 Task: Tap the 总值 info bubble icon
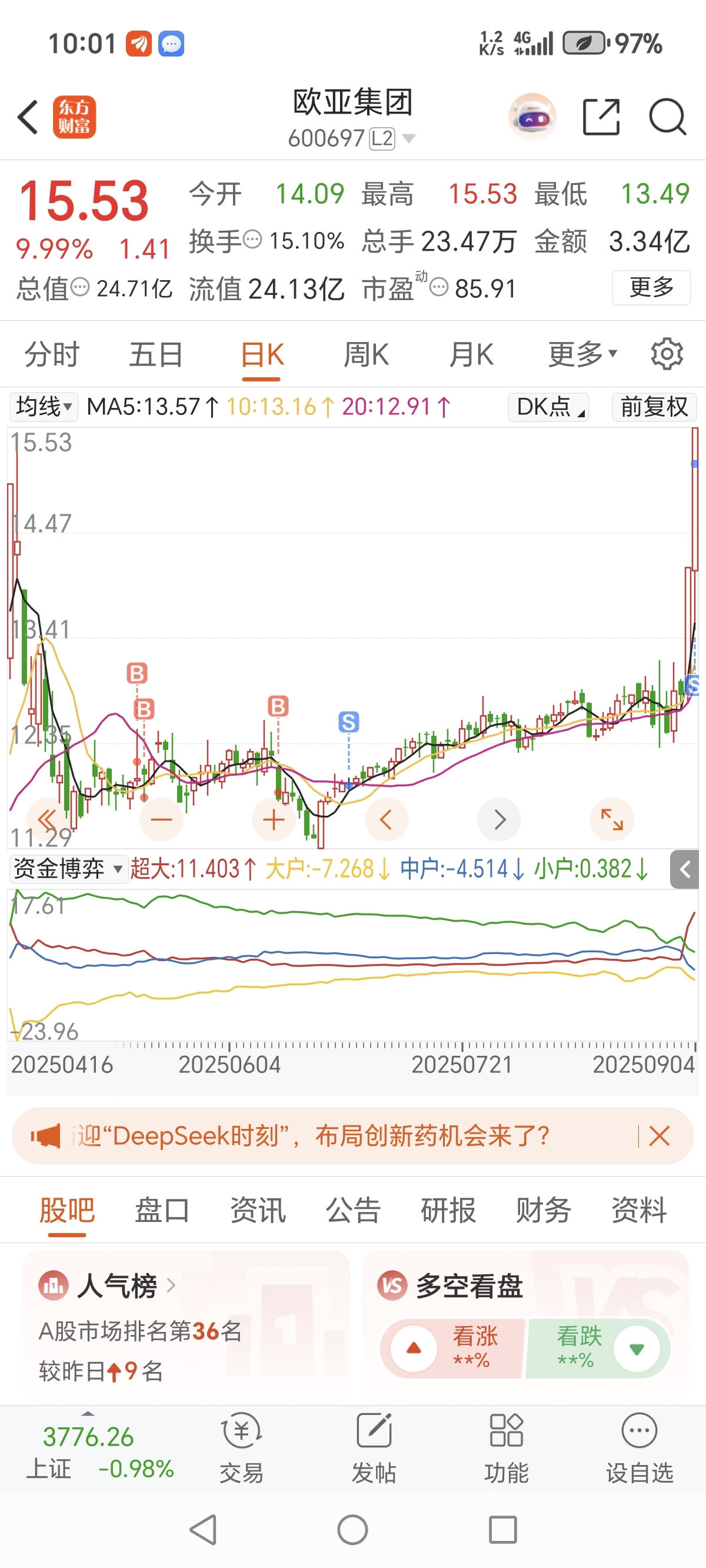point(80,287)
